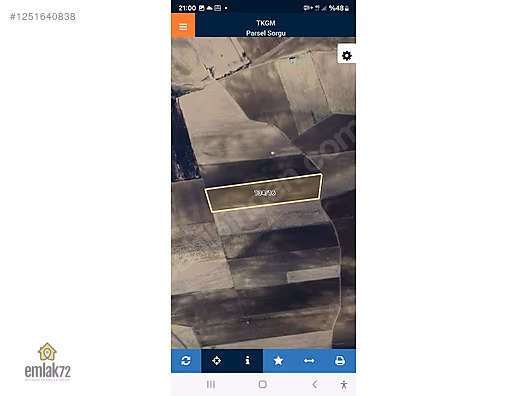This screenshot has width=528, height=396.
Task: Select the measure distance arrow tool
Action: (x=309, y=361)
